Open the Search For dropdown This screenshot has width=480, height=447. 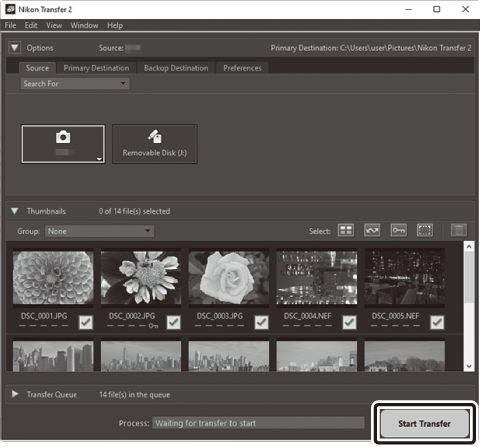pyautogui.click(x=75, y=84)
